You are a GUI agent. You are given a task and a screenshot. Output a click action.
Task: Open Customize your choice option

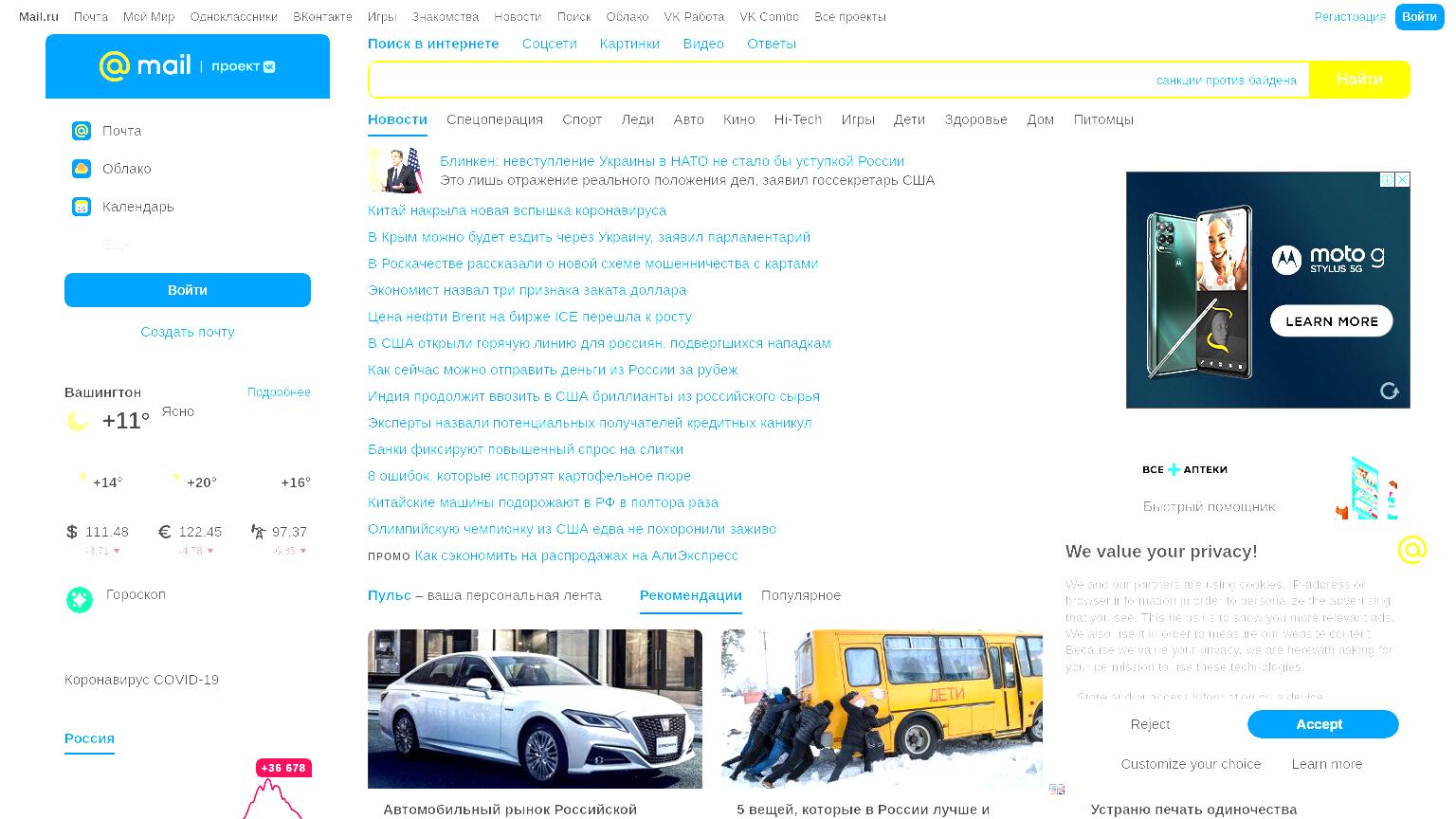[1191, 764]
